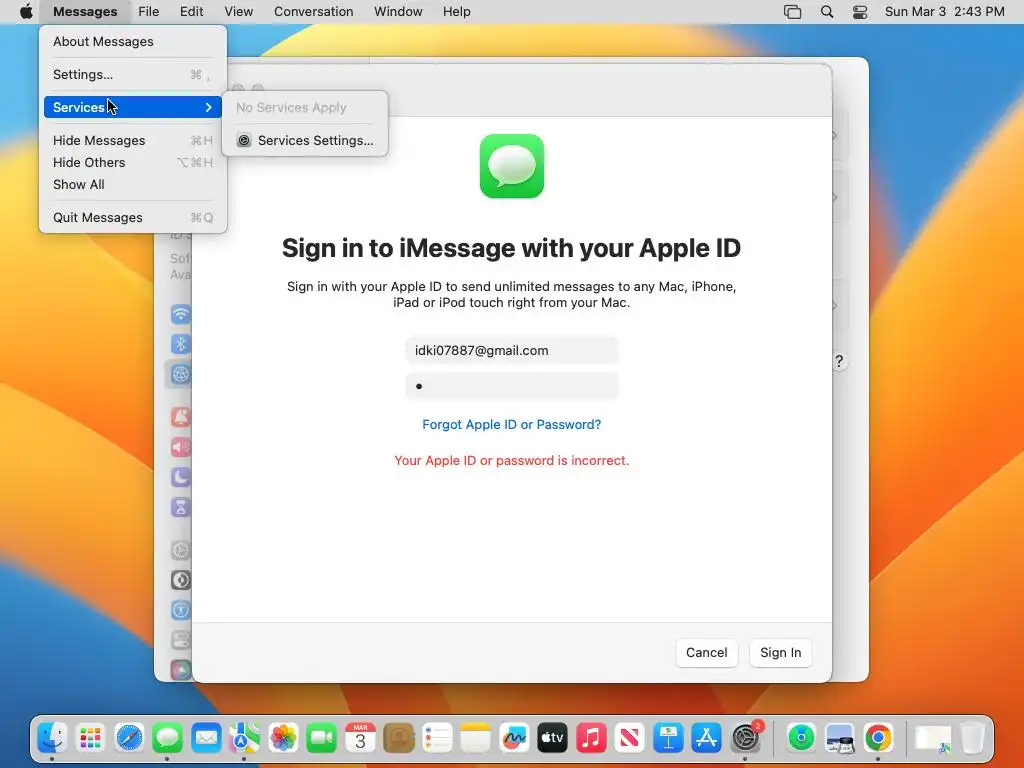This screenshot has width=1024, height=768.
Task: Open Settings… from Messages menu
Action: [133, 74]
